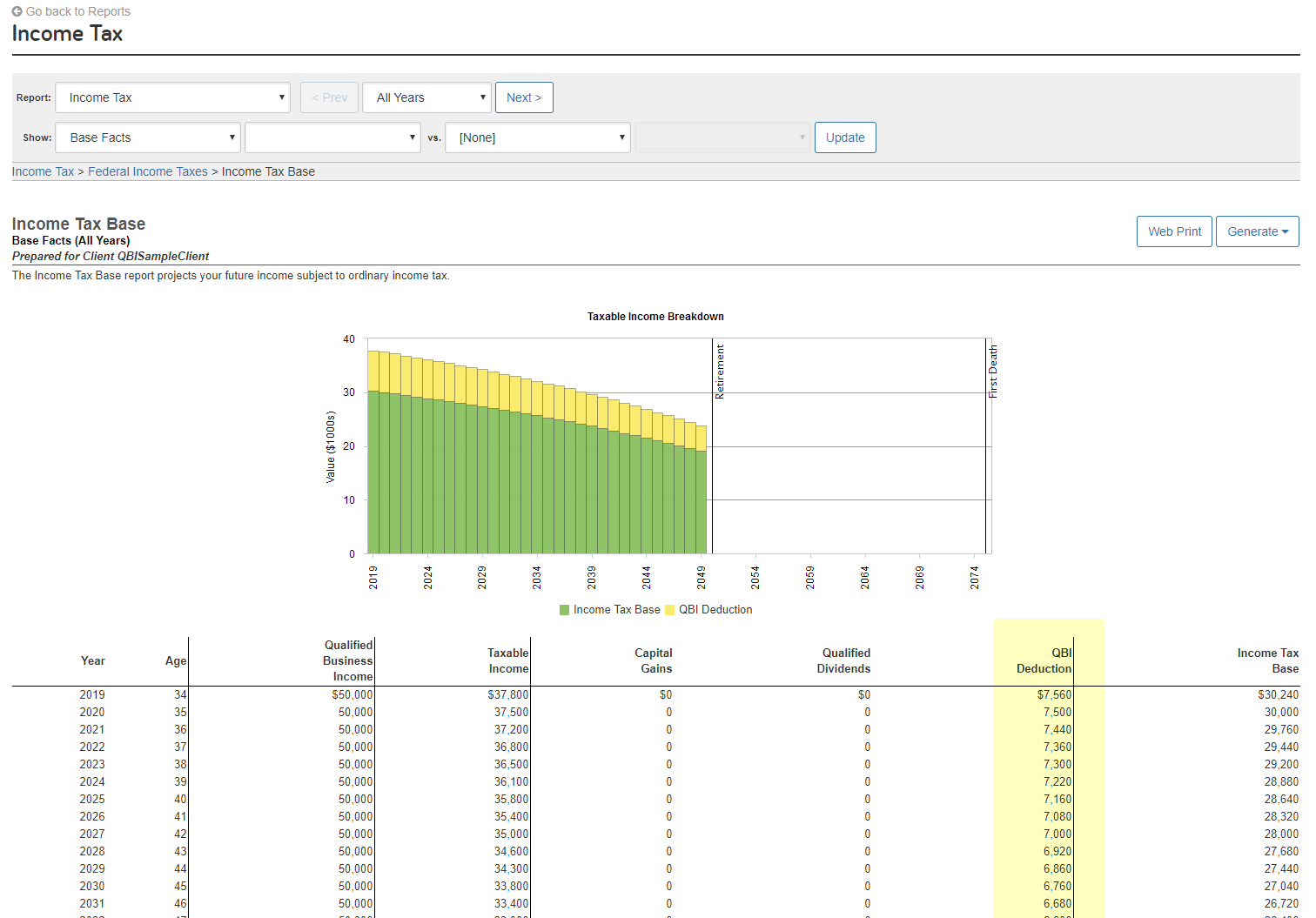This screenshot has height=918, width=1316.
Task: Click the QBI Deduction legend label
Action: pyautogui.click(x=715, y=610)
